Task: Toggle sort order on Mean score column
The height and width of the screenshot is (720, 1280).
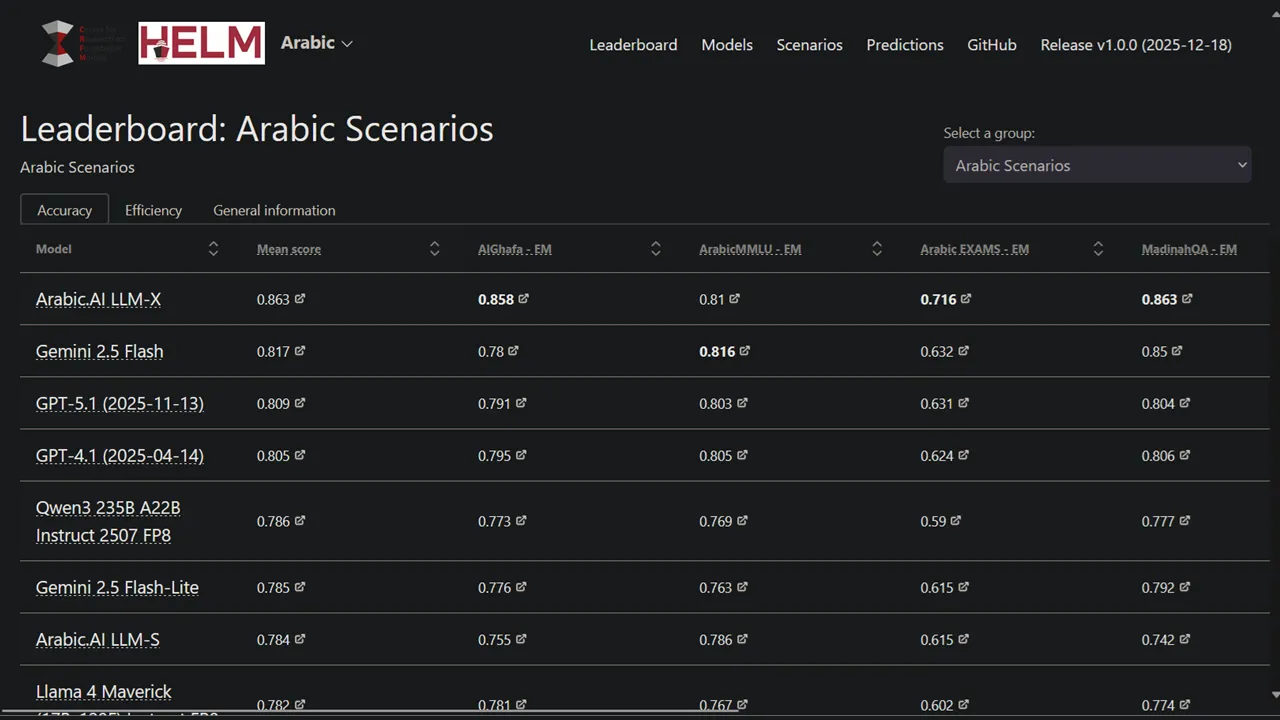Action: [x=434, y=247]
